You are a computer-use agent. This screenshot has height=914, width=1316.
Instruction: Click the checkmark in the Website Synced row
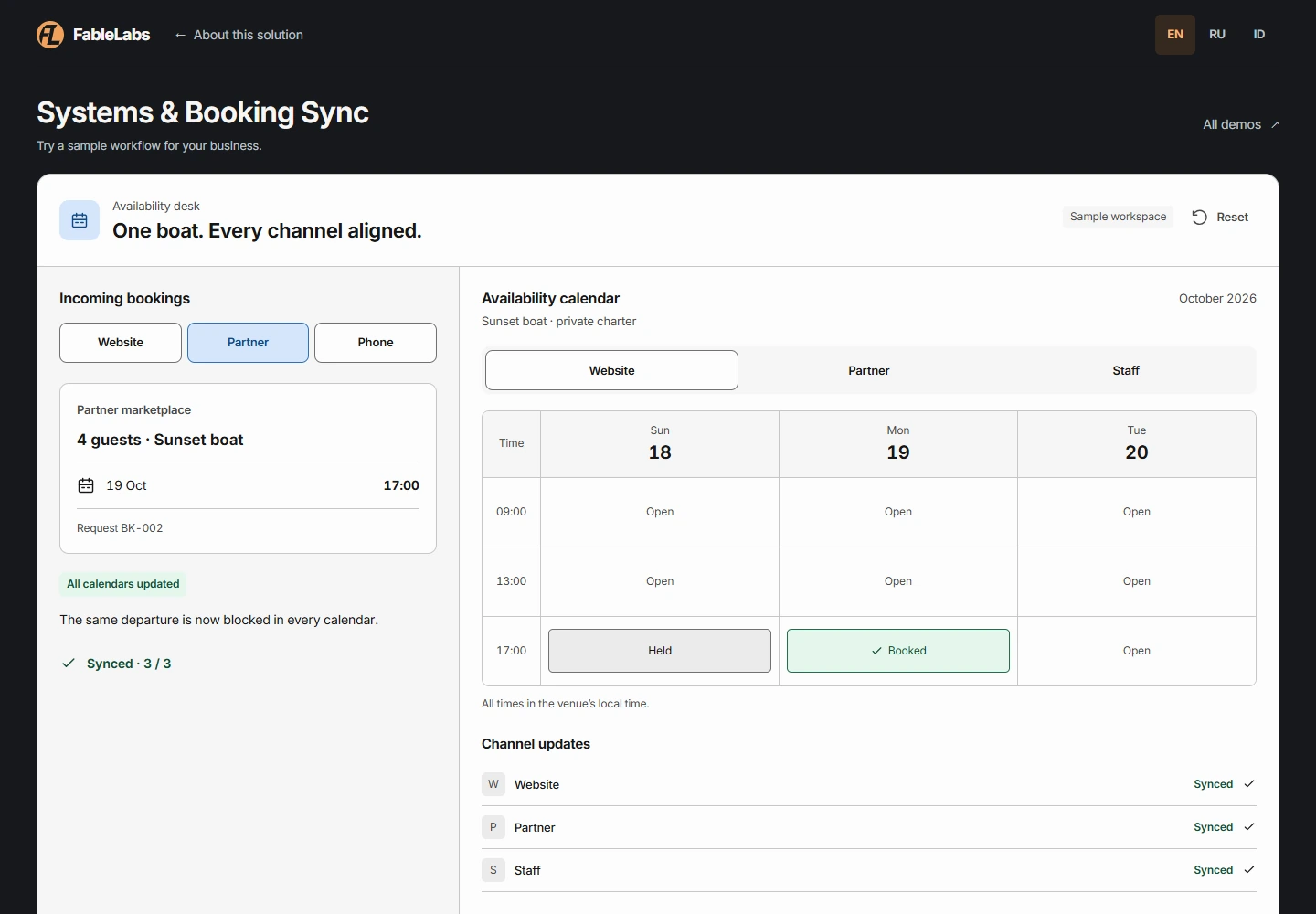1249,784
